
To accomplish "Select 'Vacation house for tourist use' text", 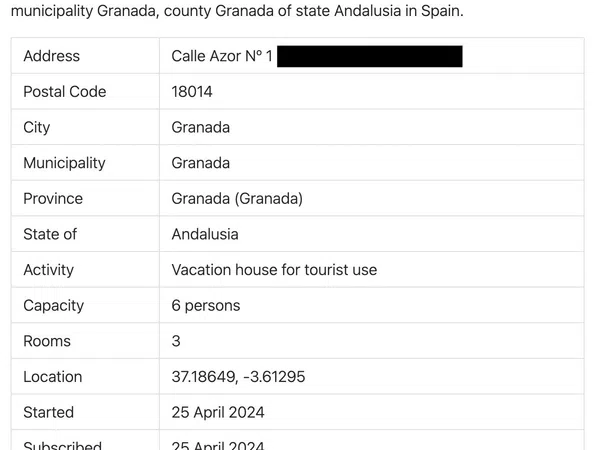I will point(274,270).
